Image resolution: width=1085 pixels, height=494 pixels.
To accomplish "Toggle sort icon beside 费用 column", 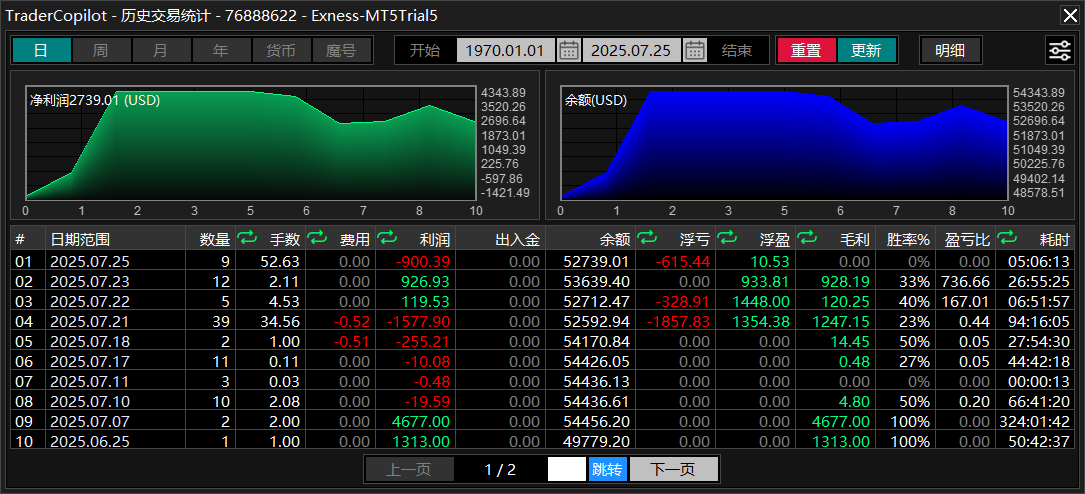I will [317, 239].
